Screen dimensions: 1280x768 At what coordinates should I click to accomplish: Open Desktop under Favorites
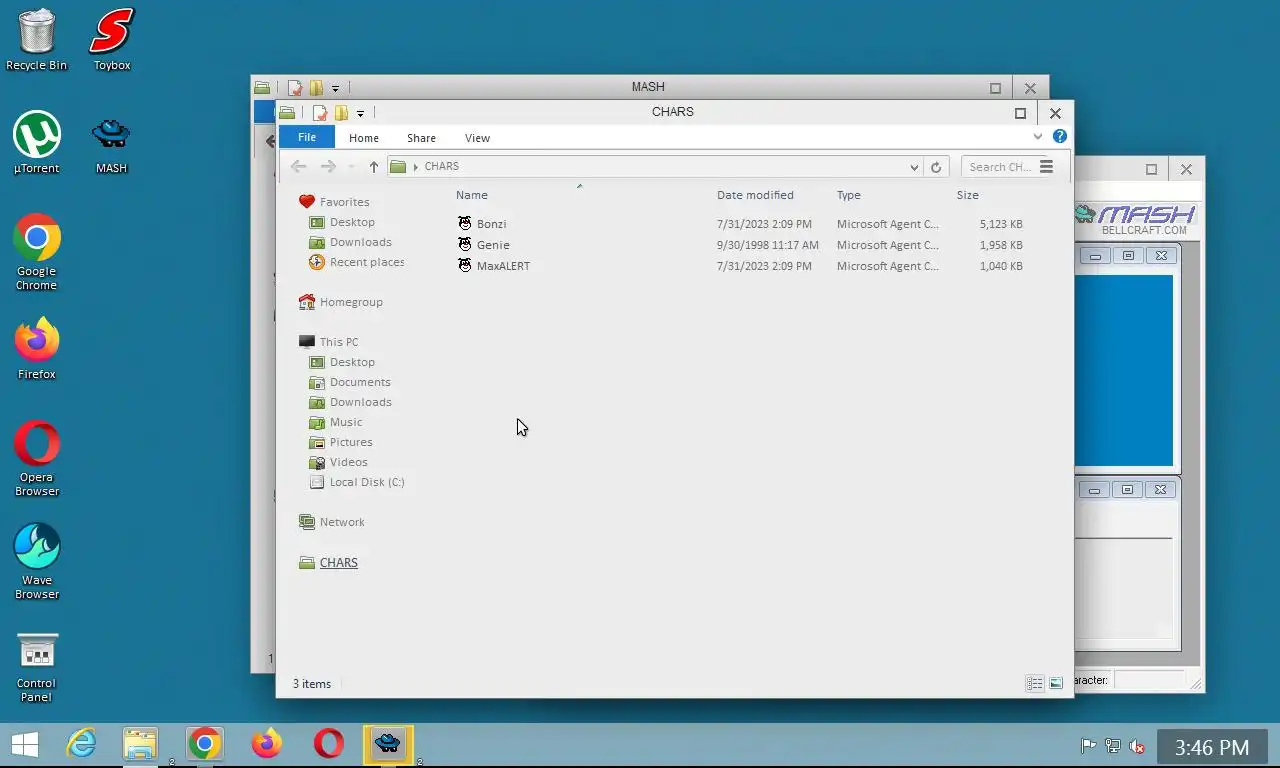pos(352,222)
